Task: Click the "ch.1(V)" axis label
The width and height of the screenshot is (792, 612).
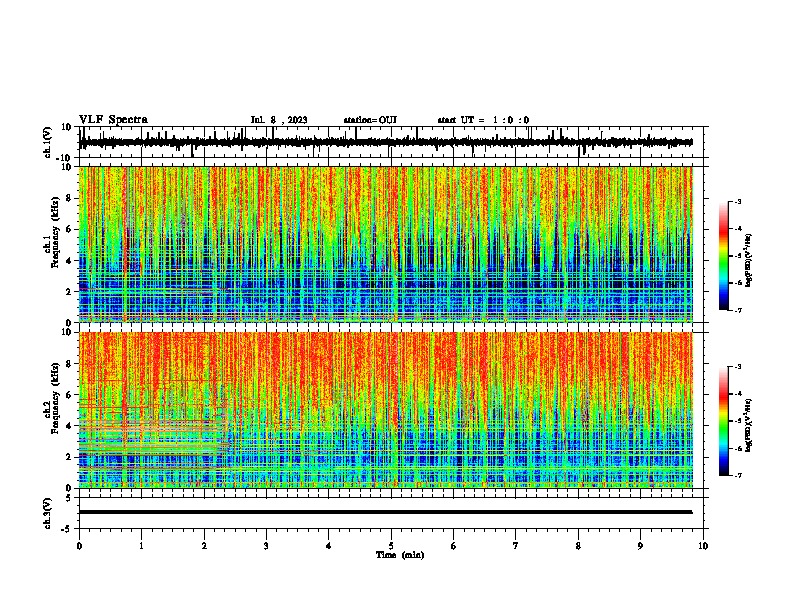Action: coord(48,142)
